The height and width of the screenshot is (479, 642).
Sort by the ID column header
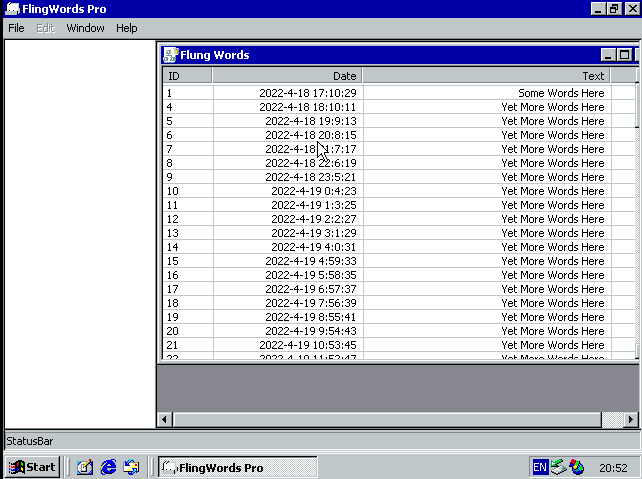click(x=187, y=76)
